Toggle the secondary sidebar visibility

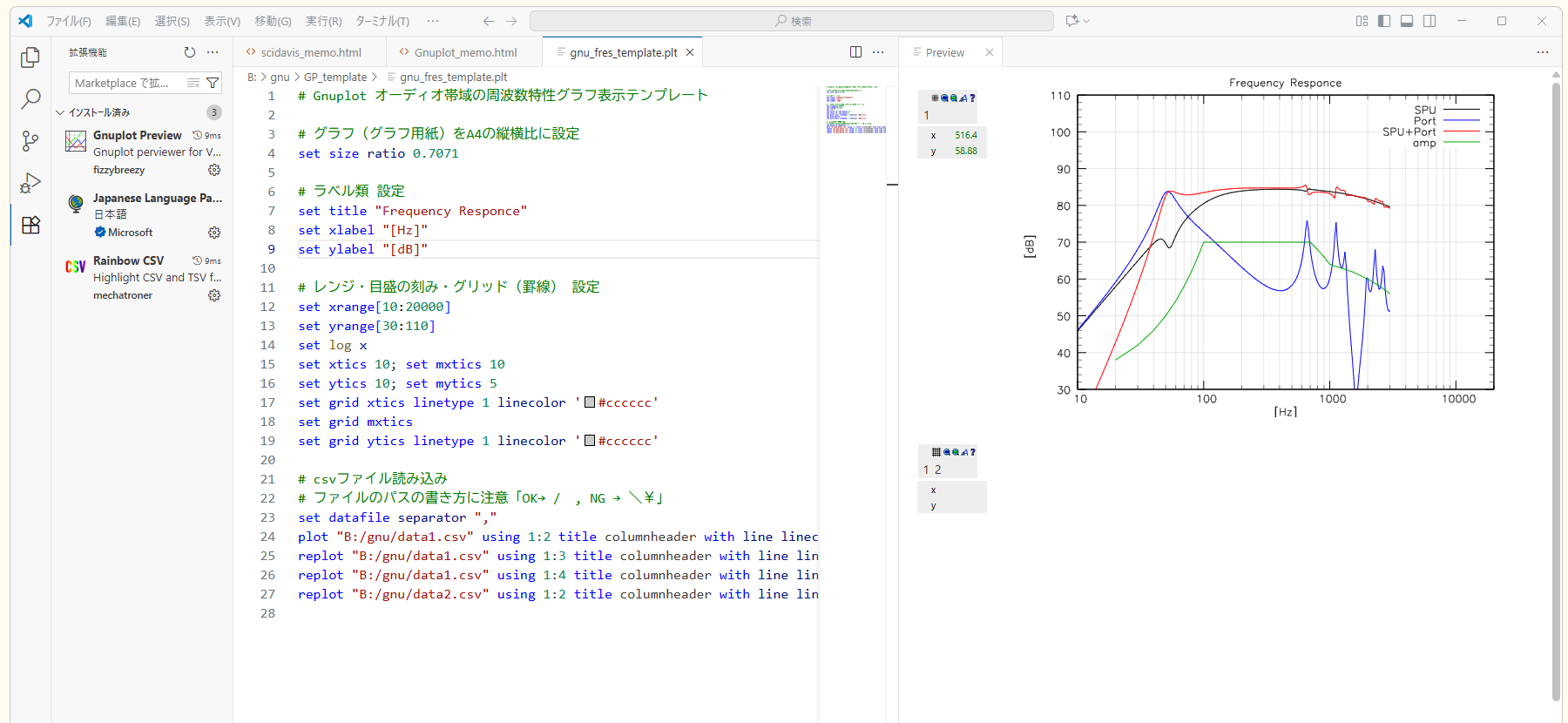[x=1429, y=21]
